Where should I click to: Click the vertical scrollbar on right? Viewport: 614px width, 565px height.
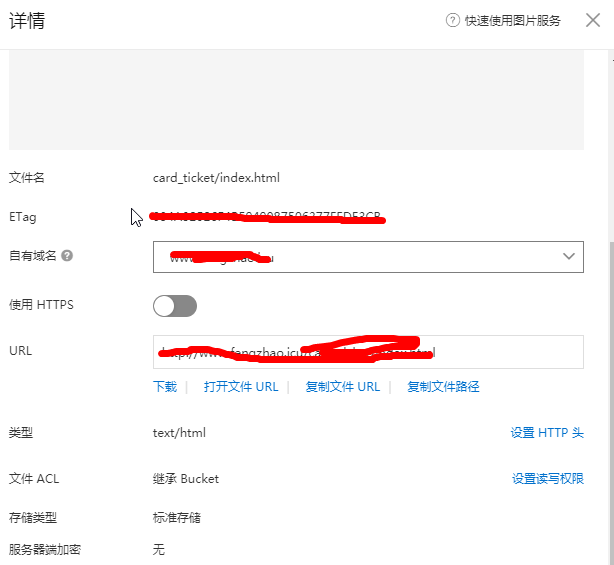click(x=611, y=403)
